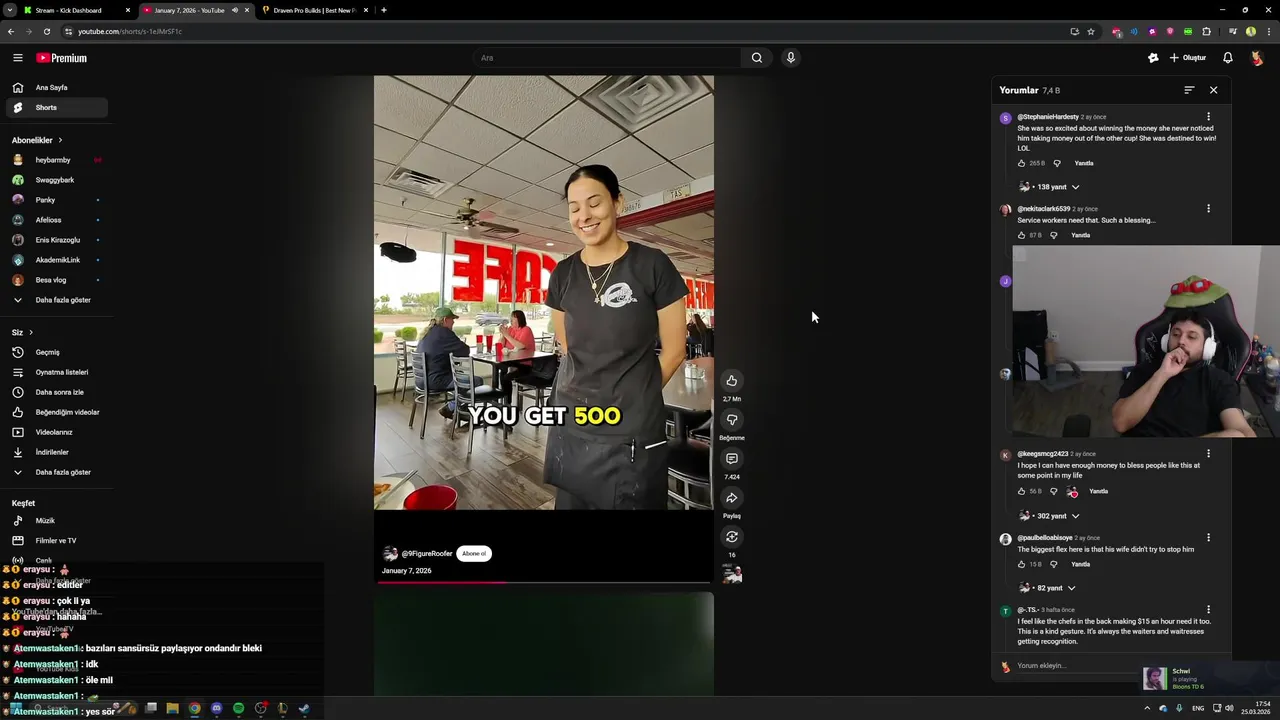Reply to paulbelloabisoye's comment via Yanıtla

pos(1081,564)
